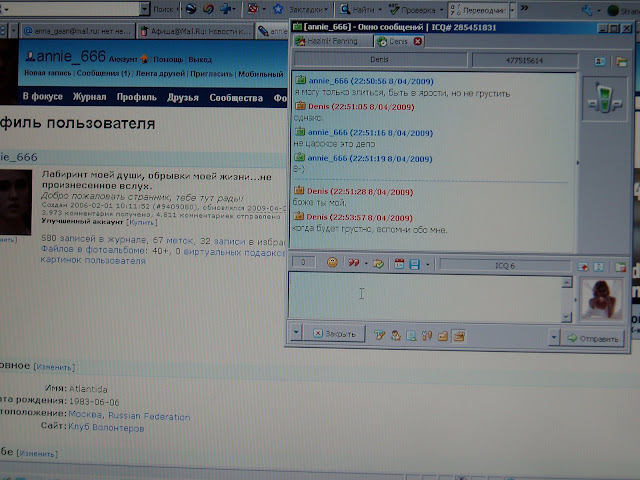
Task: Click the send file folder icon
Action: tap(378, 264)
